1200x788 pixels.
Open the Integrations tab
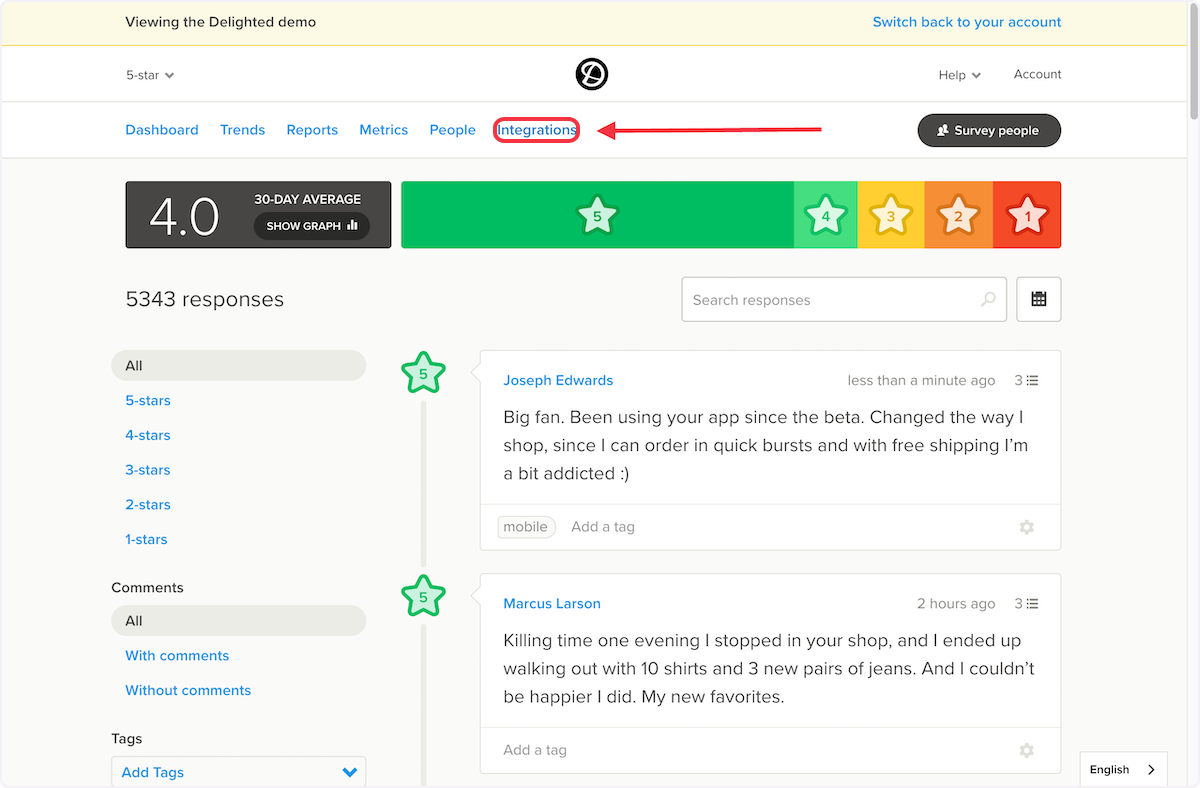coord(537,130)
